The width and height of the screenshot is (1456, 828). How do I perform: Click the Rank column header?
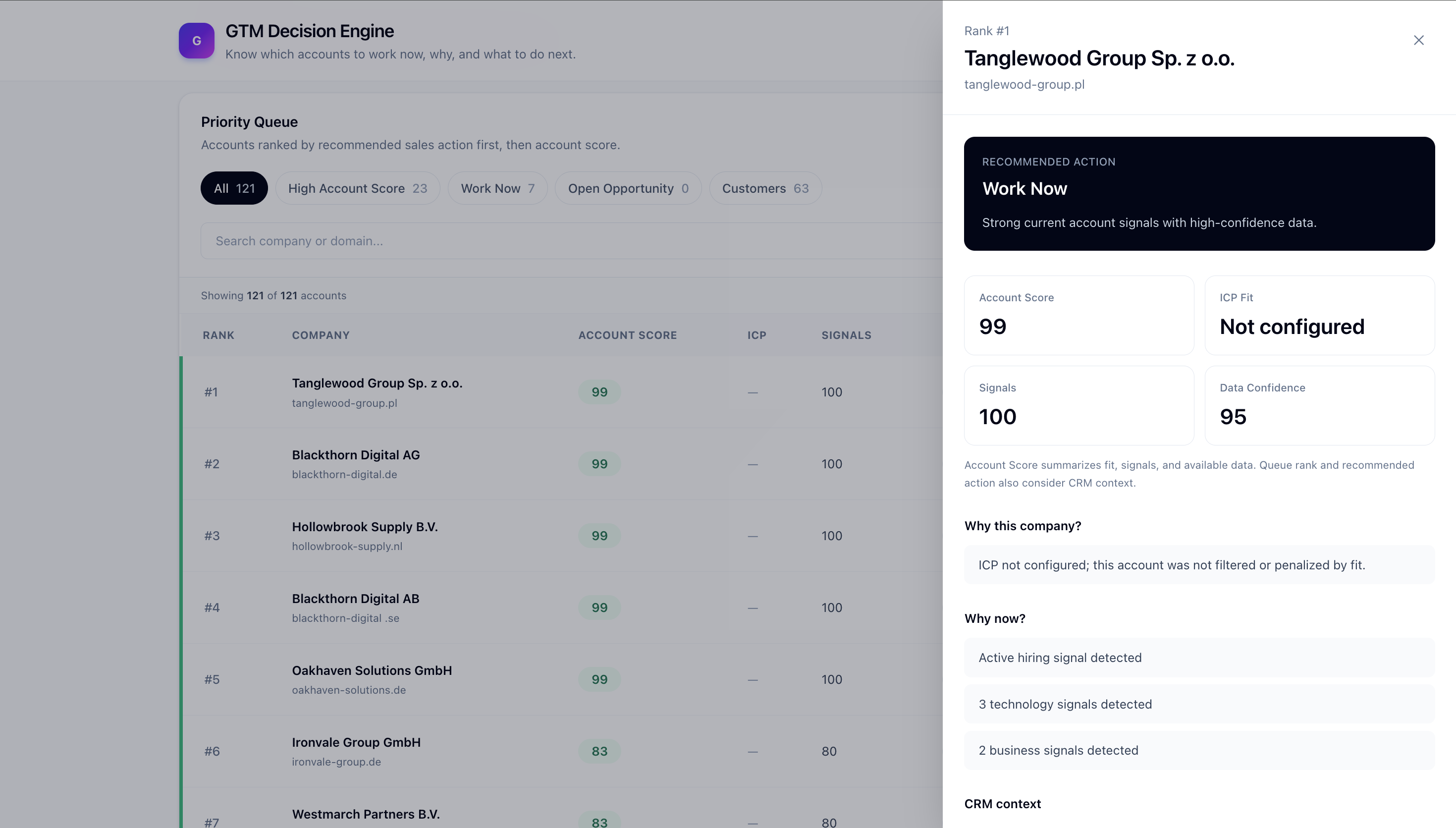[x=218, y=335]
